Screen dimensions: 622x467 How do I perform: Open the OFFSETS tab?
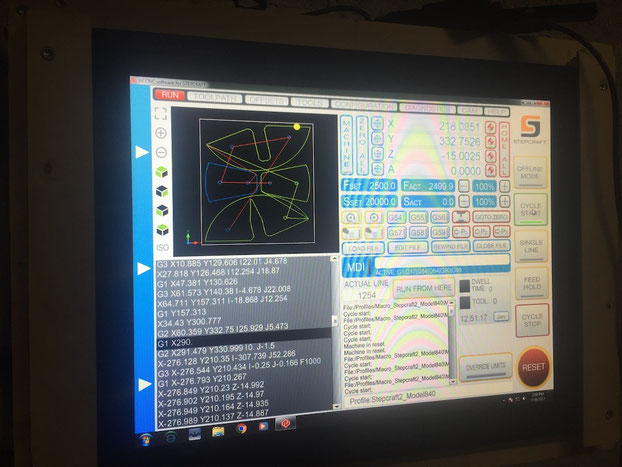pos(267,100)
